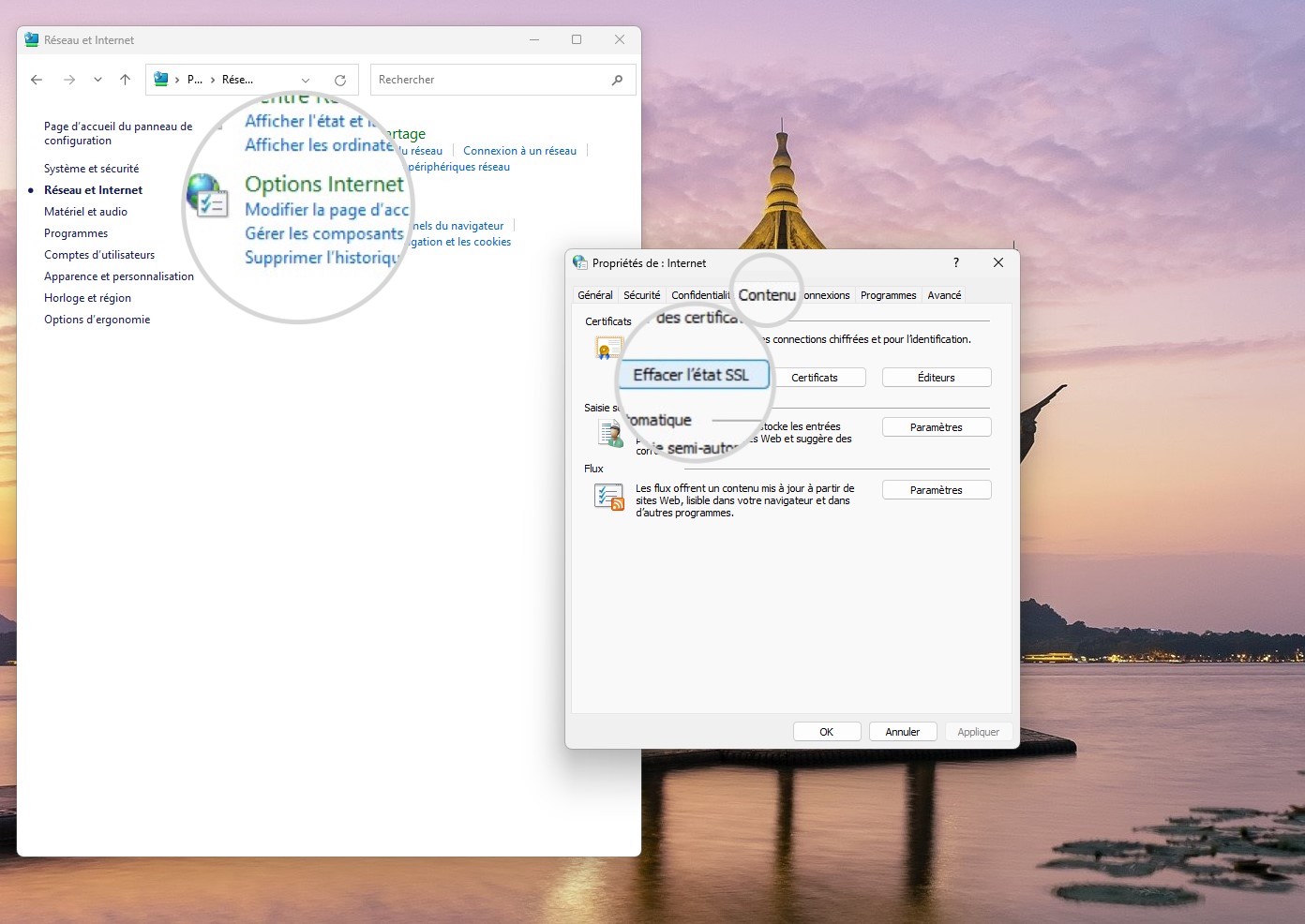Click Connexion à un réseau link
The width and height of the screenshot is (1305, 924).
(519, 151)
